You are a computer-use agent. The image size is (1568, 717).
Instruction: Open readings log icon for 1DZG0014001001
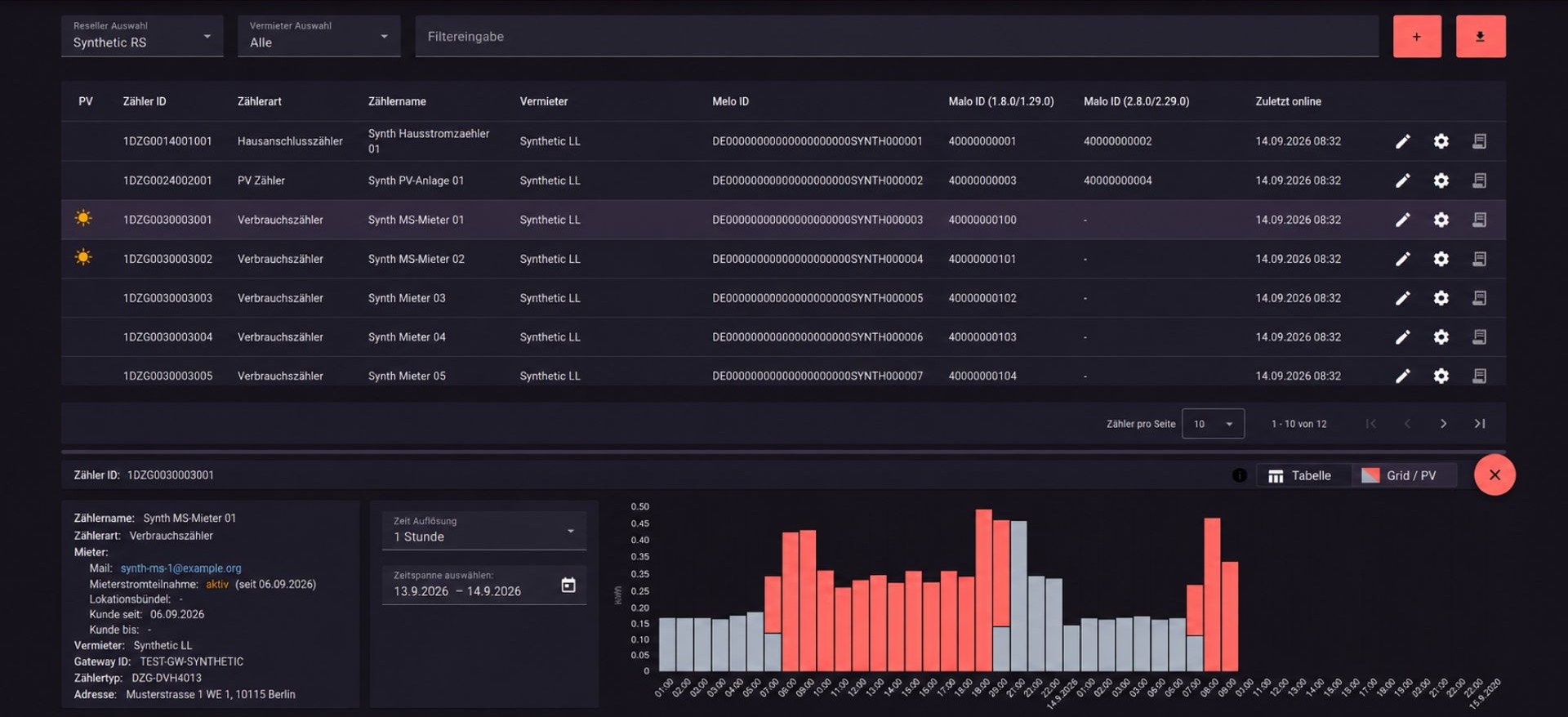1479,141
